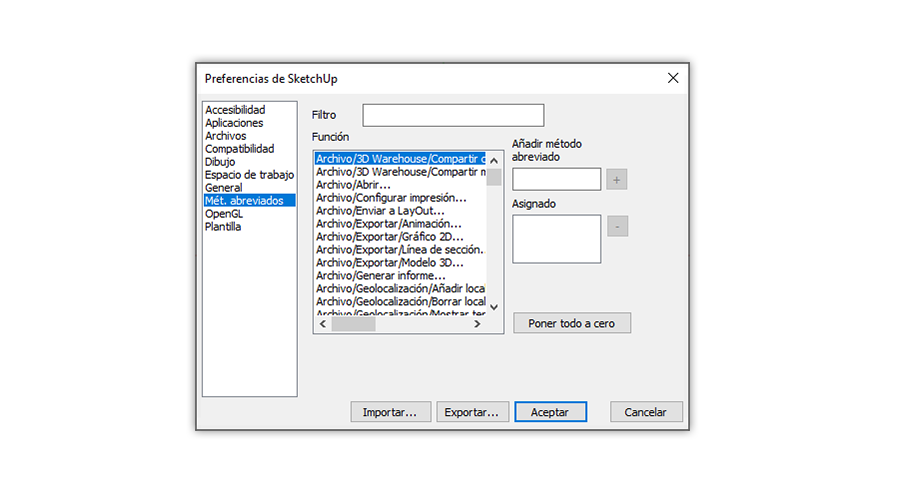Open Espacio de trabajo settings
900x500 pixels.
249,175
